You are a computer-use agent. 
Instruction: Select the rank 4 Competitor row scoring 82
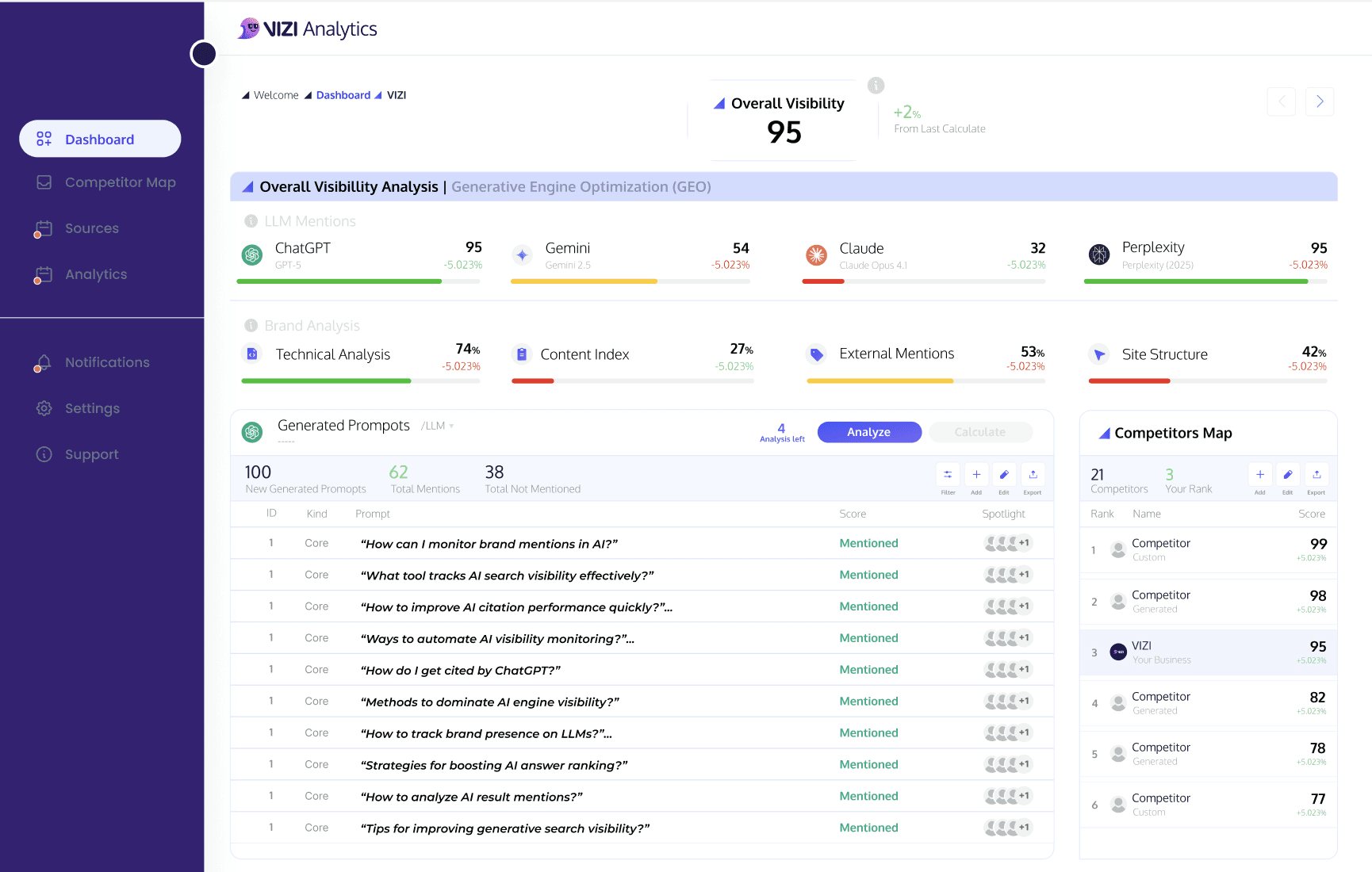point(1209,703)
